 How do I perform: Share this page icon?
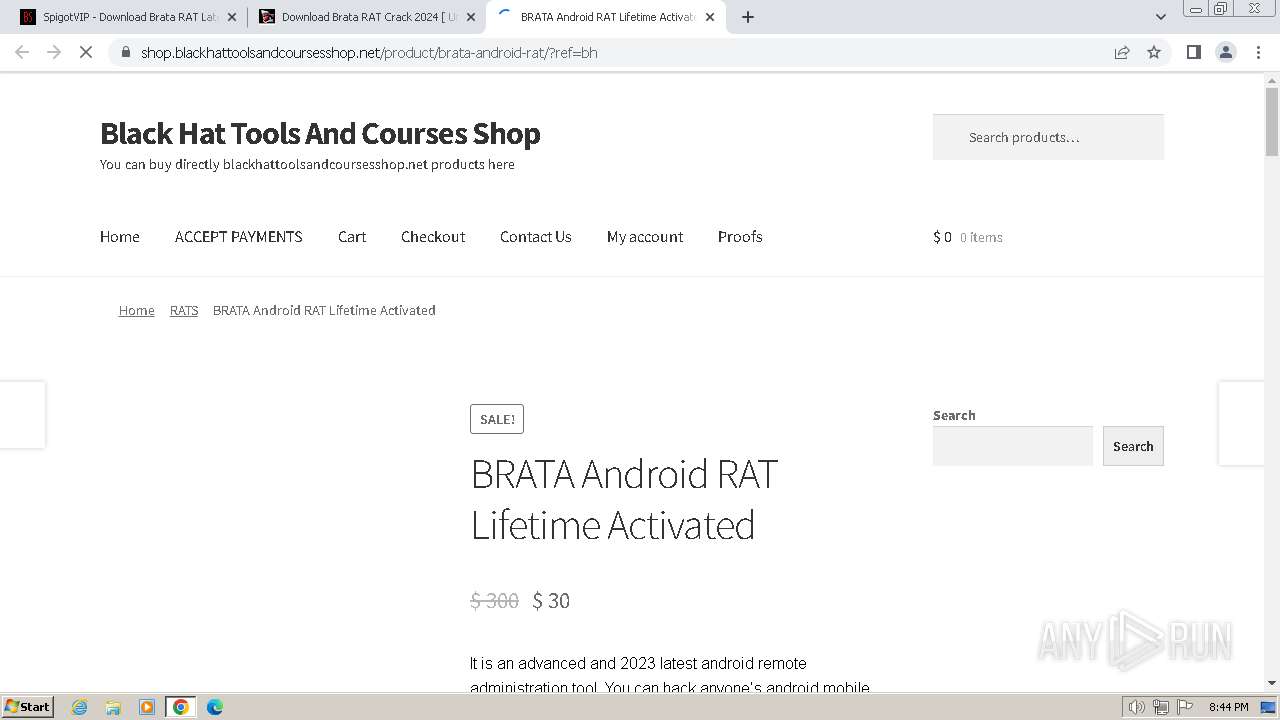tap(1122, 52)
